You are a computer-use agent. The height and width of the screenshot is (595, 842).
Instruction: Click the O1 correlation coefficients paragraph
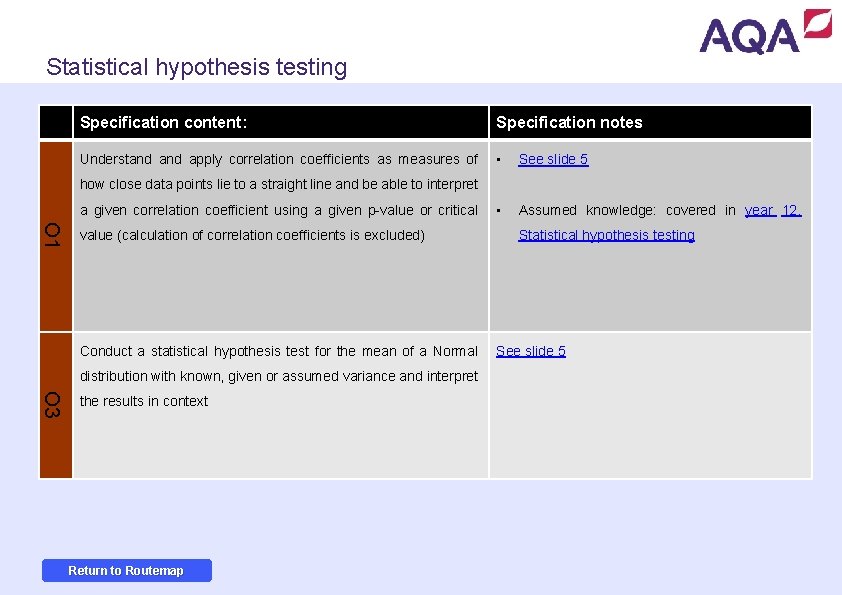279,197
